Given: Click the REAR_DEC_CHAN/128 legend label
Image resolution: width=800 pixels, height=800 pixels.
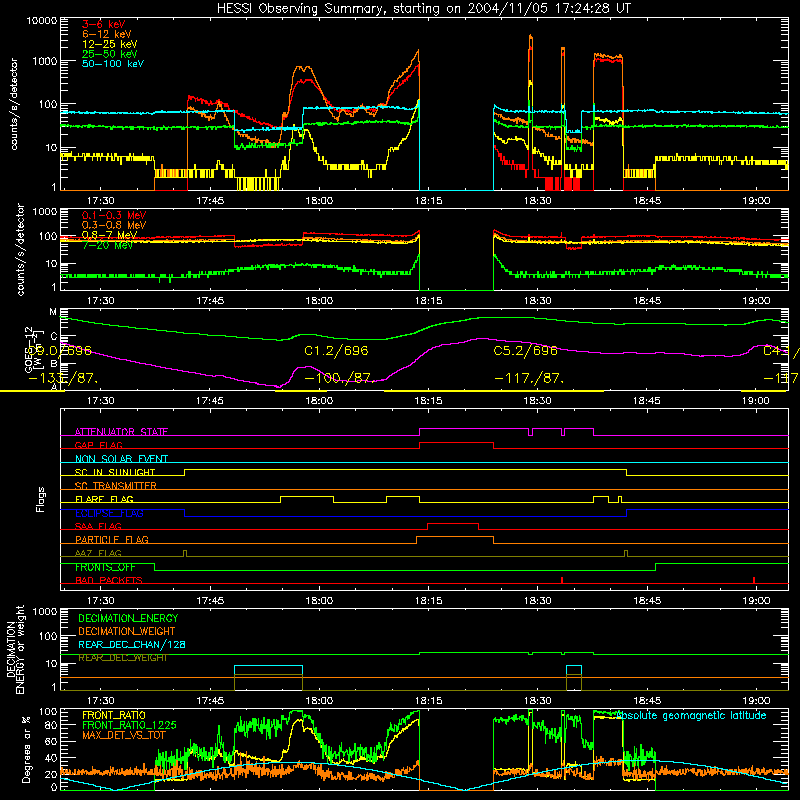Looking at the screenshot, I should (x=132, y=644).
